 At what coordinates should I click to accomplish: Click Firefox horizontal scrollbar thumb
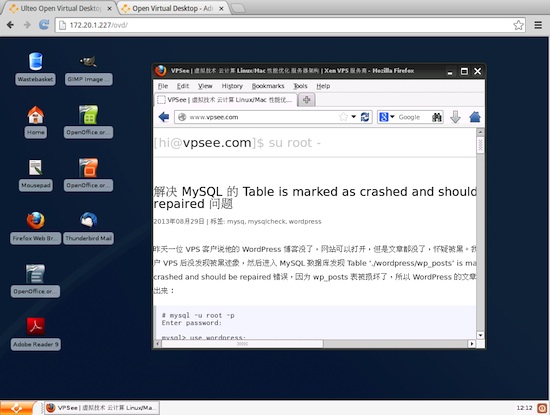[x=242, y=344]
